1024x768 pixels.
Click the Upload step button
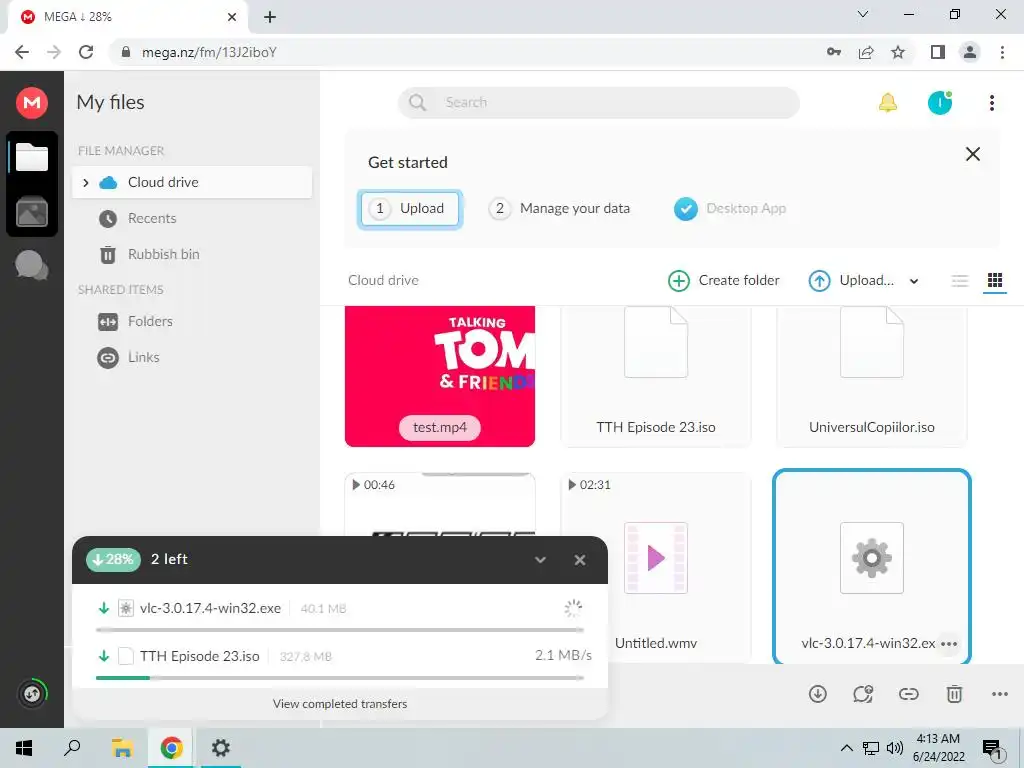[x=409, y=209]
